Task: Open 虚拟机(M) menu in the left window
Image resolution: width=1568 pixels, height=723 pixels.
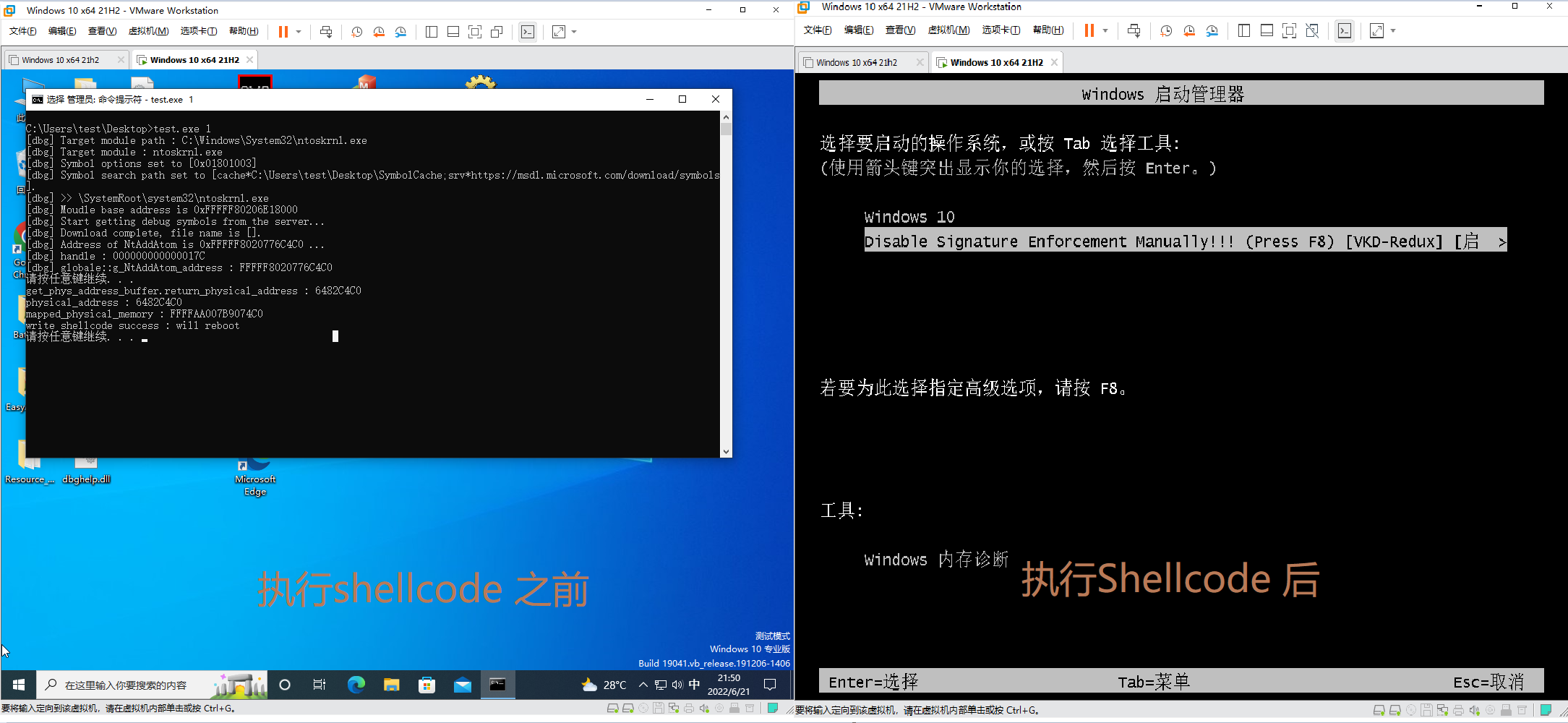Action: [x=148, y=31]
